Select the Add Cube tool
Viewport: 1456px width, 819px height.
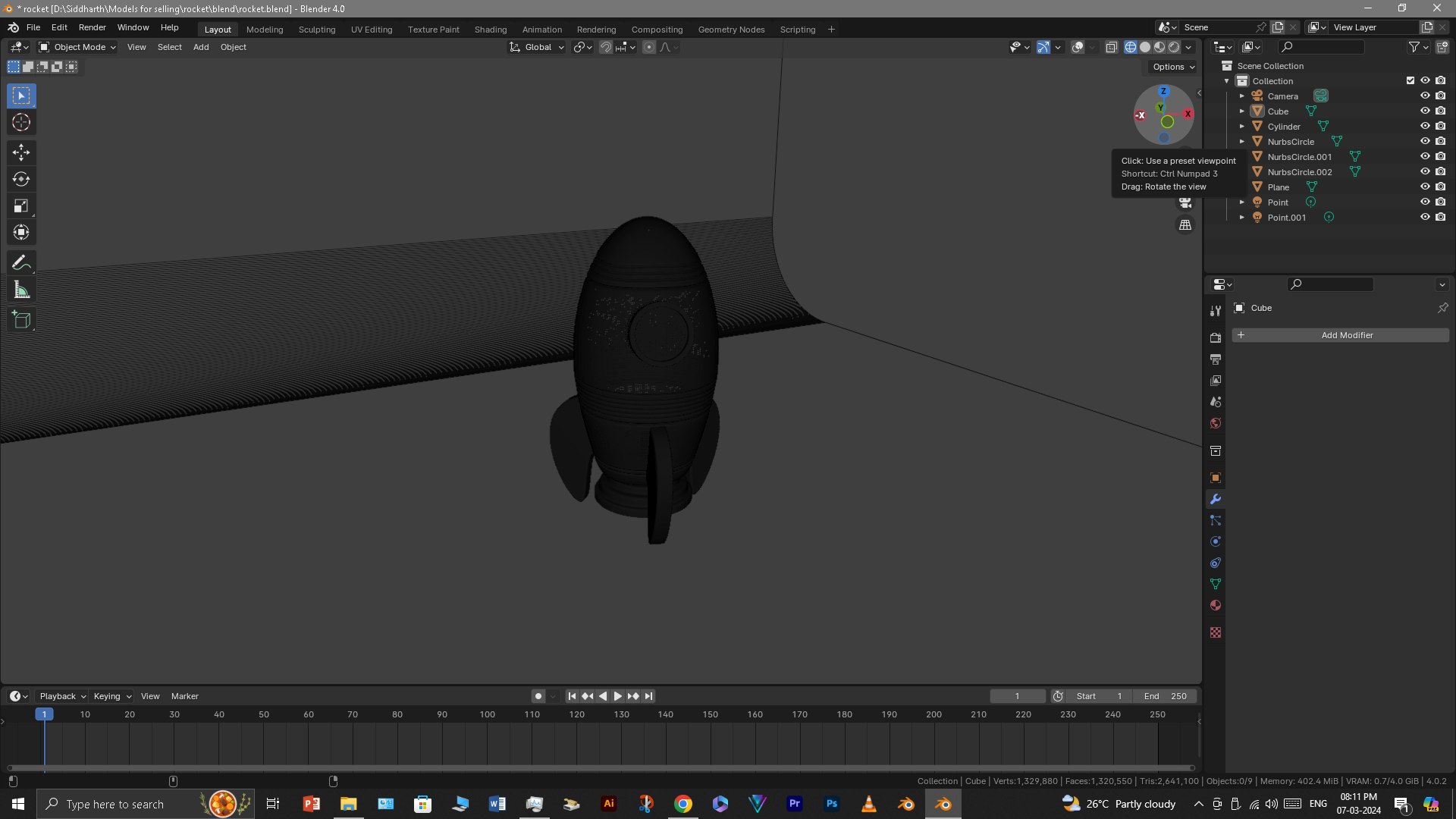(x=21, y=319)
